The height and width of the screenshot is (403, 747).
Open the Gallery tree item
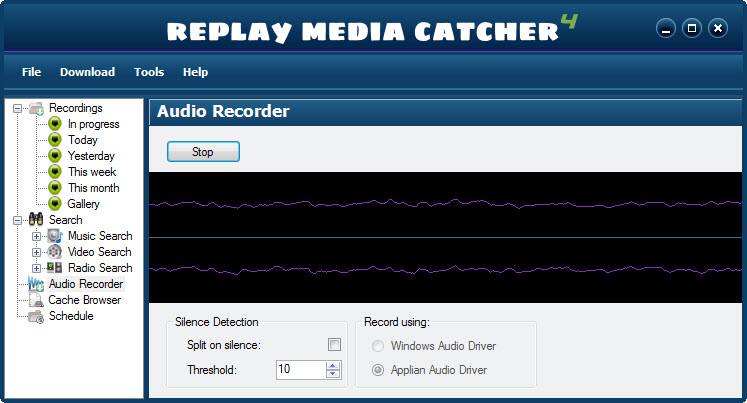coord(83,203)
